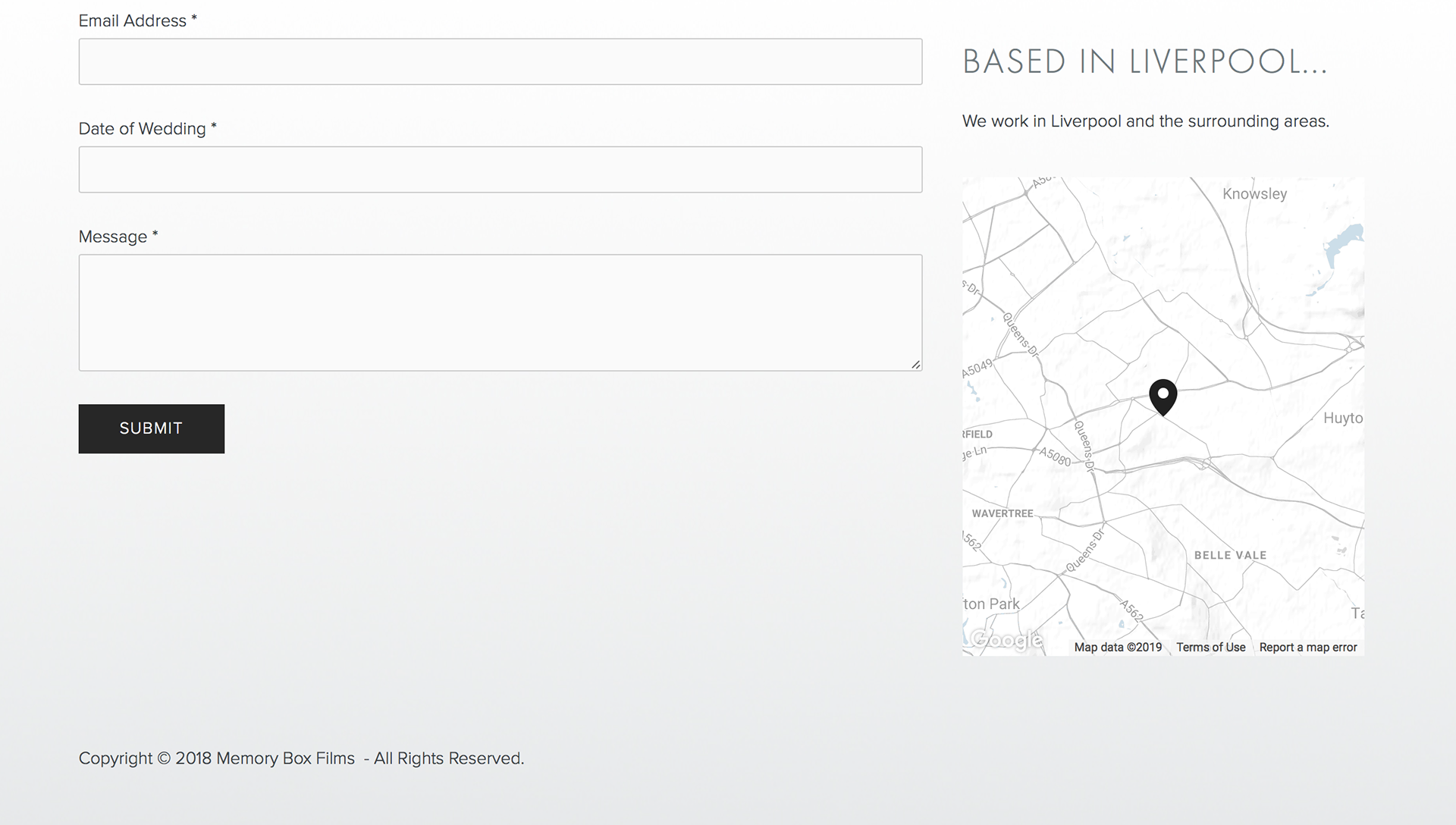This screenshot has width=1456, height=825.
Task: Click inside the Message text area
Action: point(500,312)
